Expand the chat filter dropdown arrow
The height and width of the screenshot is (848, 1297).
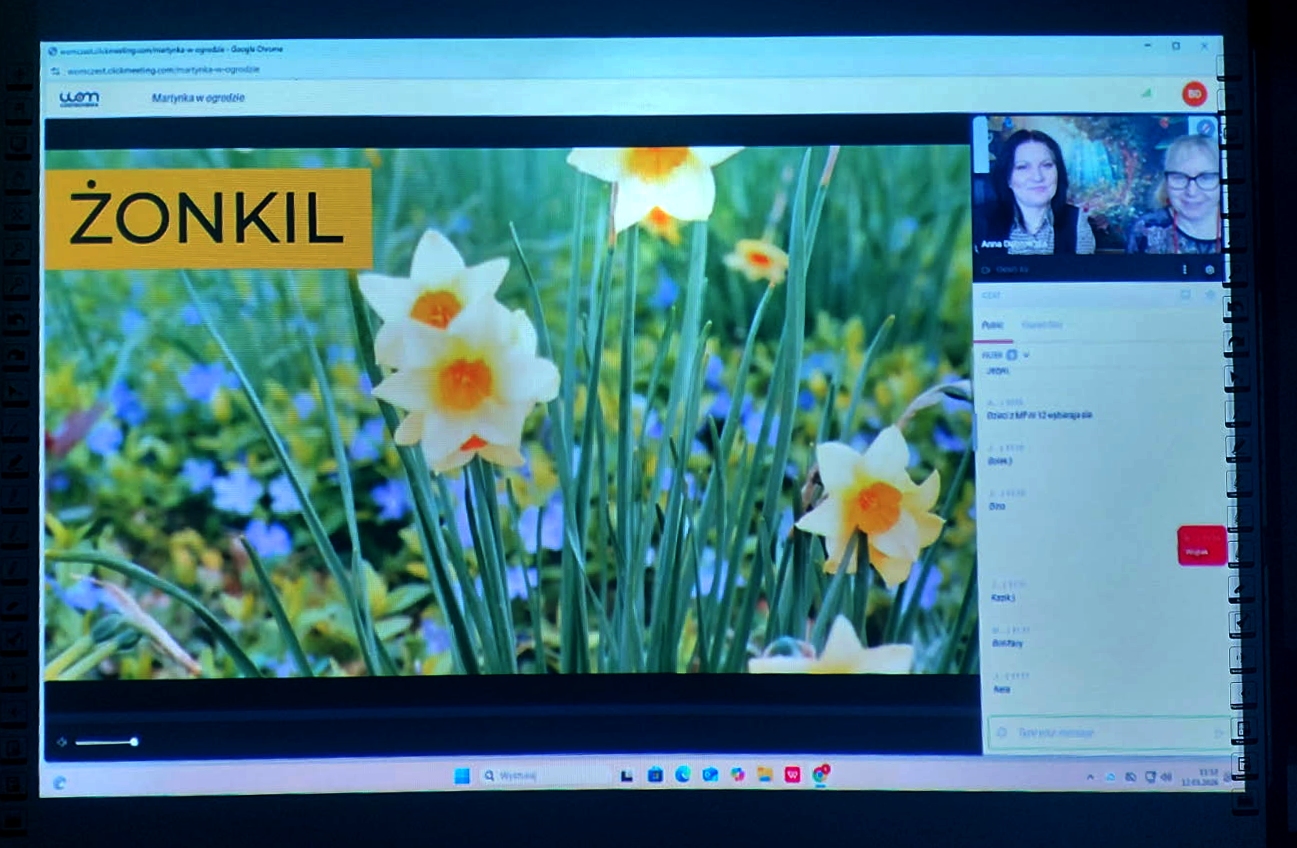[x=1026, y=355]
